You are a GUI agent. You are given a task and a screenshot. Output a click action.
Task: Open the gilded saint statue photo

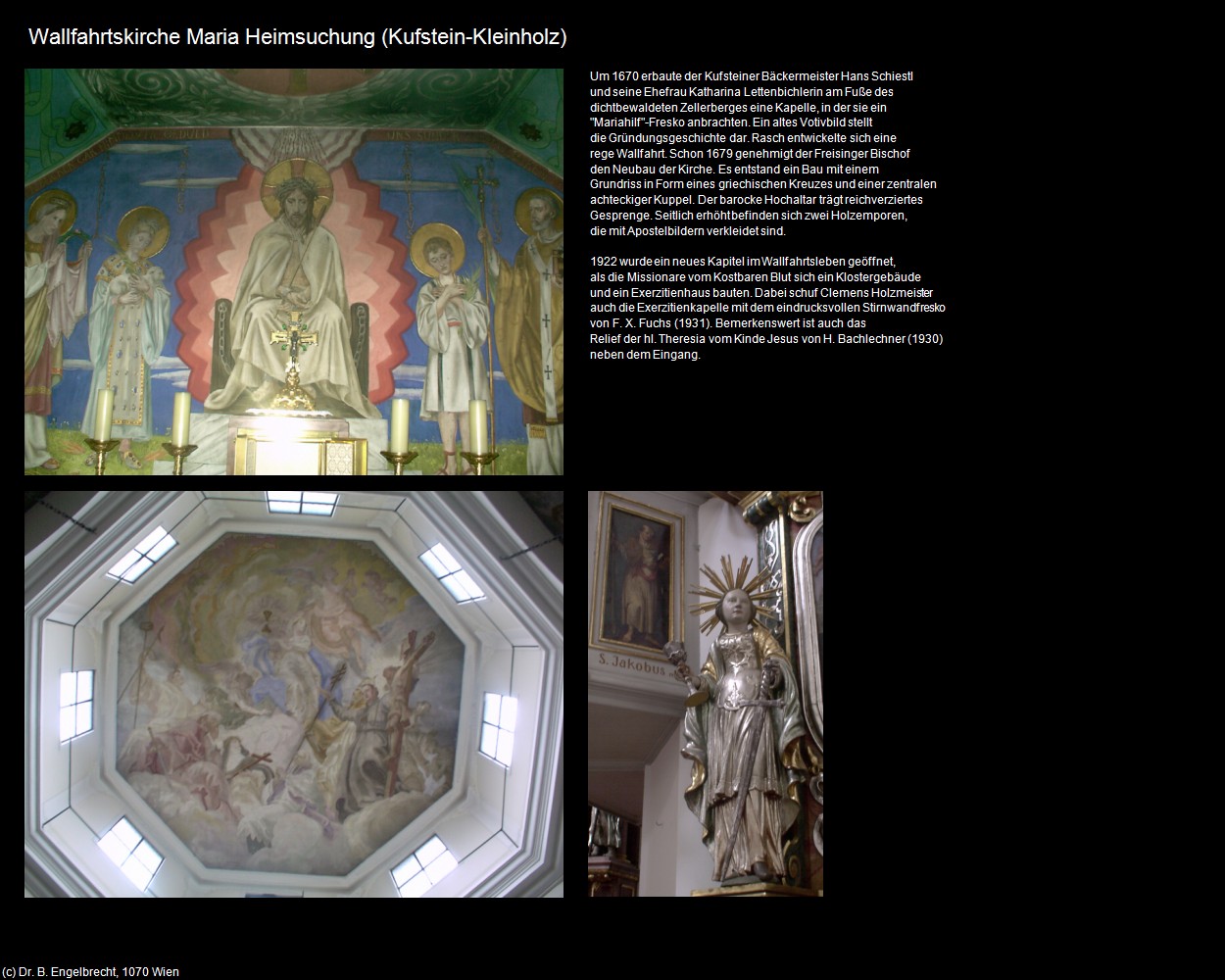(x=706, y=694)
